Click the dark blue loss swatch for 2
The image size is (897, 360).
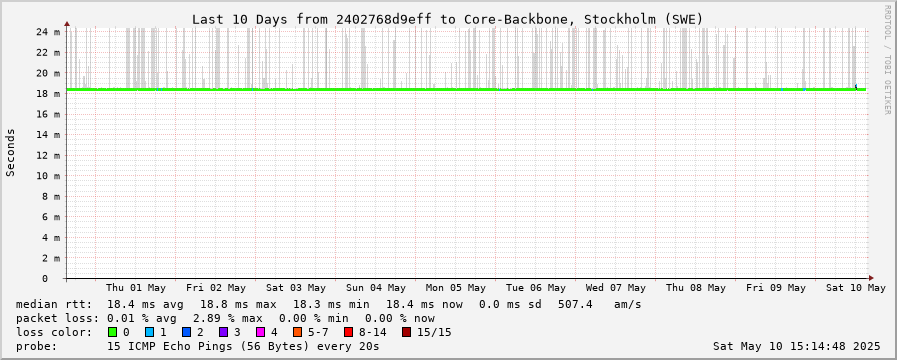186,332
